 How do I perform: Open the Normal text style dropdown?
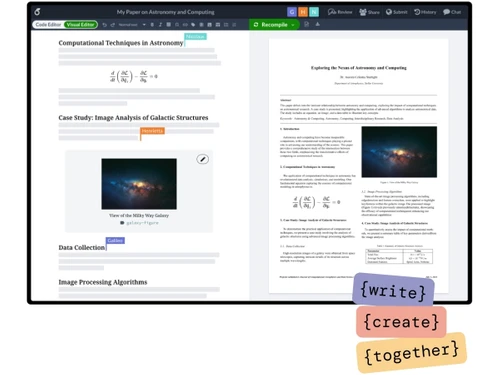click(132, 25)
